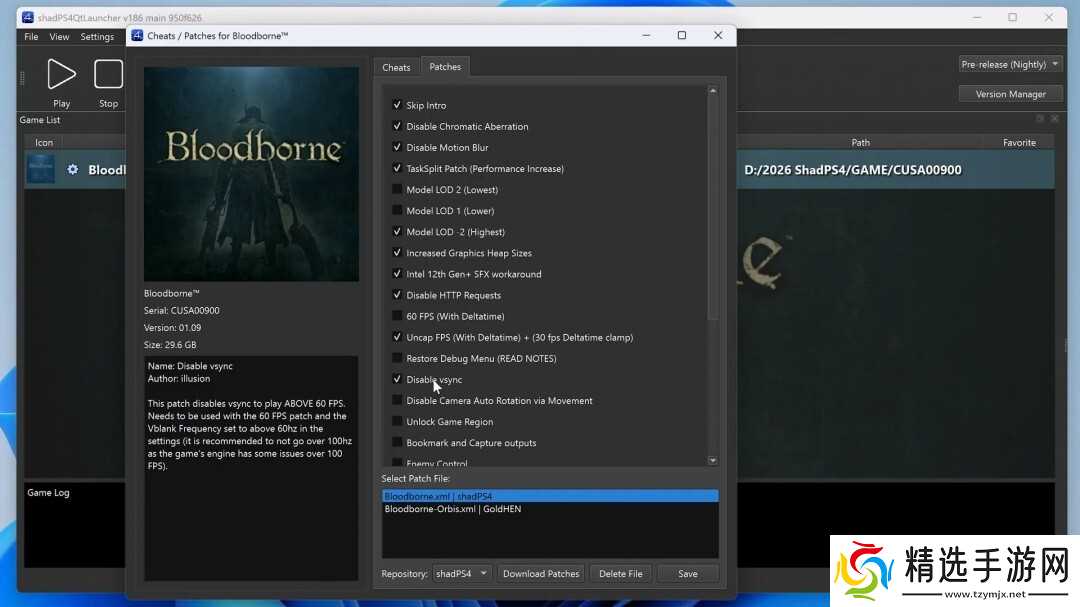Viewport: 1080px width, 607px height.
Task: Toggle the Disable Motion Blur checkbox
Action: [x=397, y=147]
